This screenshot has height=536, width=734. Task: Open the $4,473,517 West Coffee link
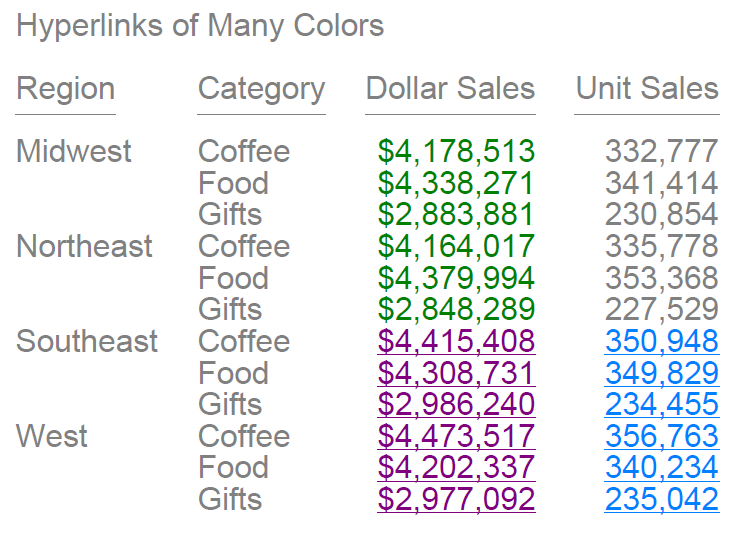click(x=456, y=436)
